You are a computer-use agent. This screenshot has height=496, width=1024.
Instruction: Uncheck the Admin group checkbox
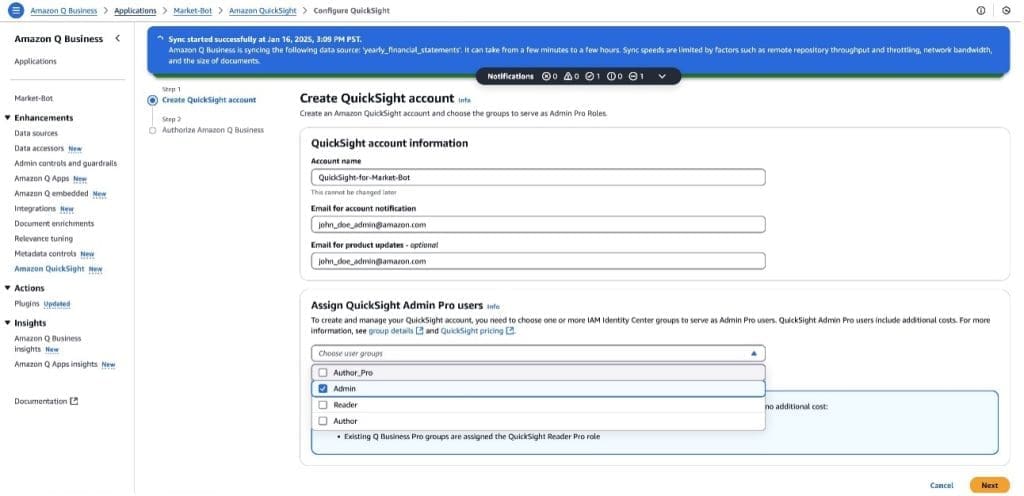point(322,388)
